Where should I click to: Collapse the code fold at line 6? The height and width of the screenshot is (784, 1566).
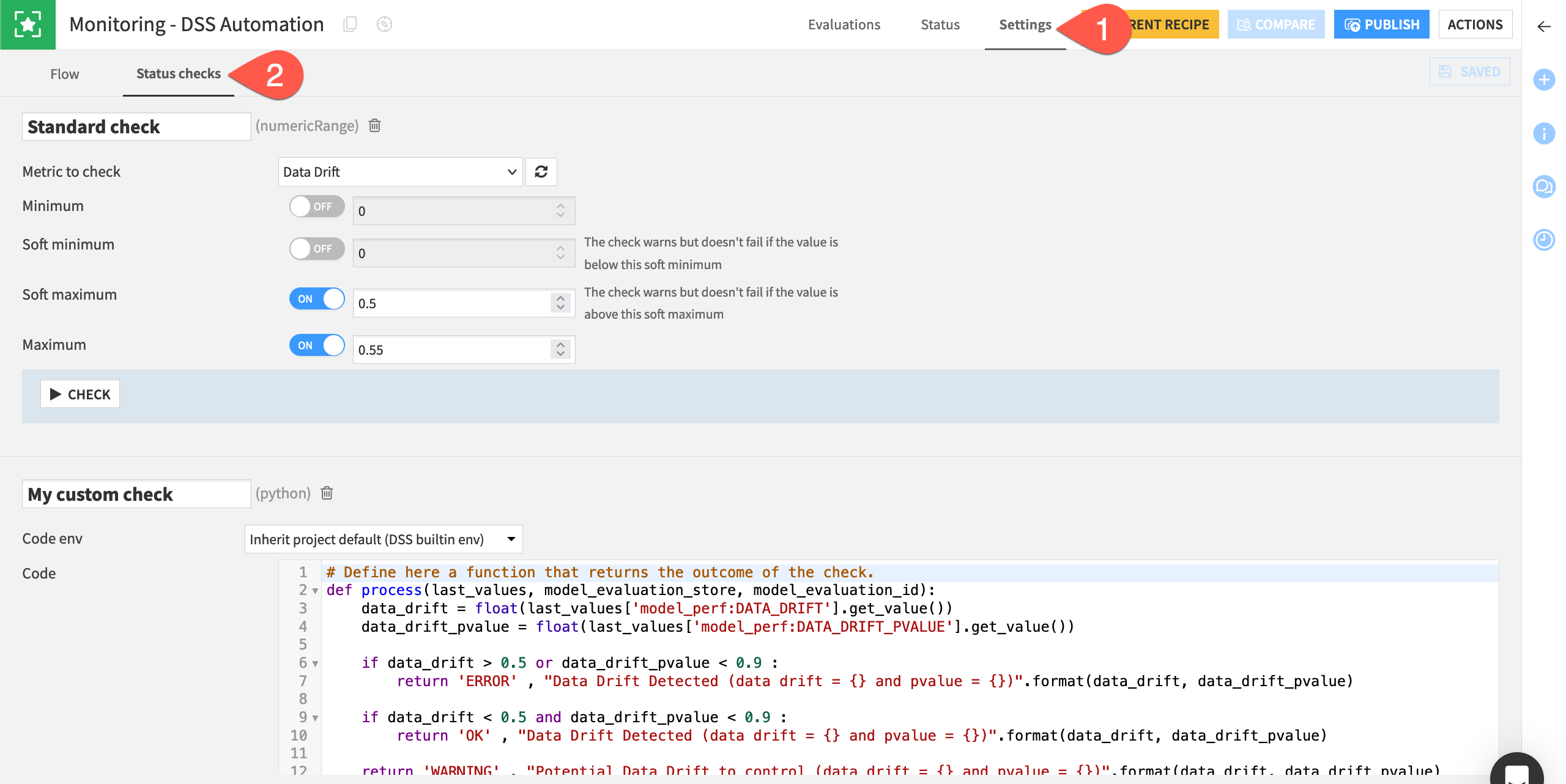(x=315, y=664)
